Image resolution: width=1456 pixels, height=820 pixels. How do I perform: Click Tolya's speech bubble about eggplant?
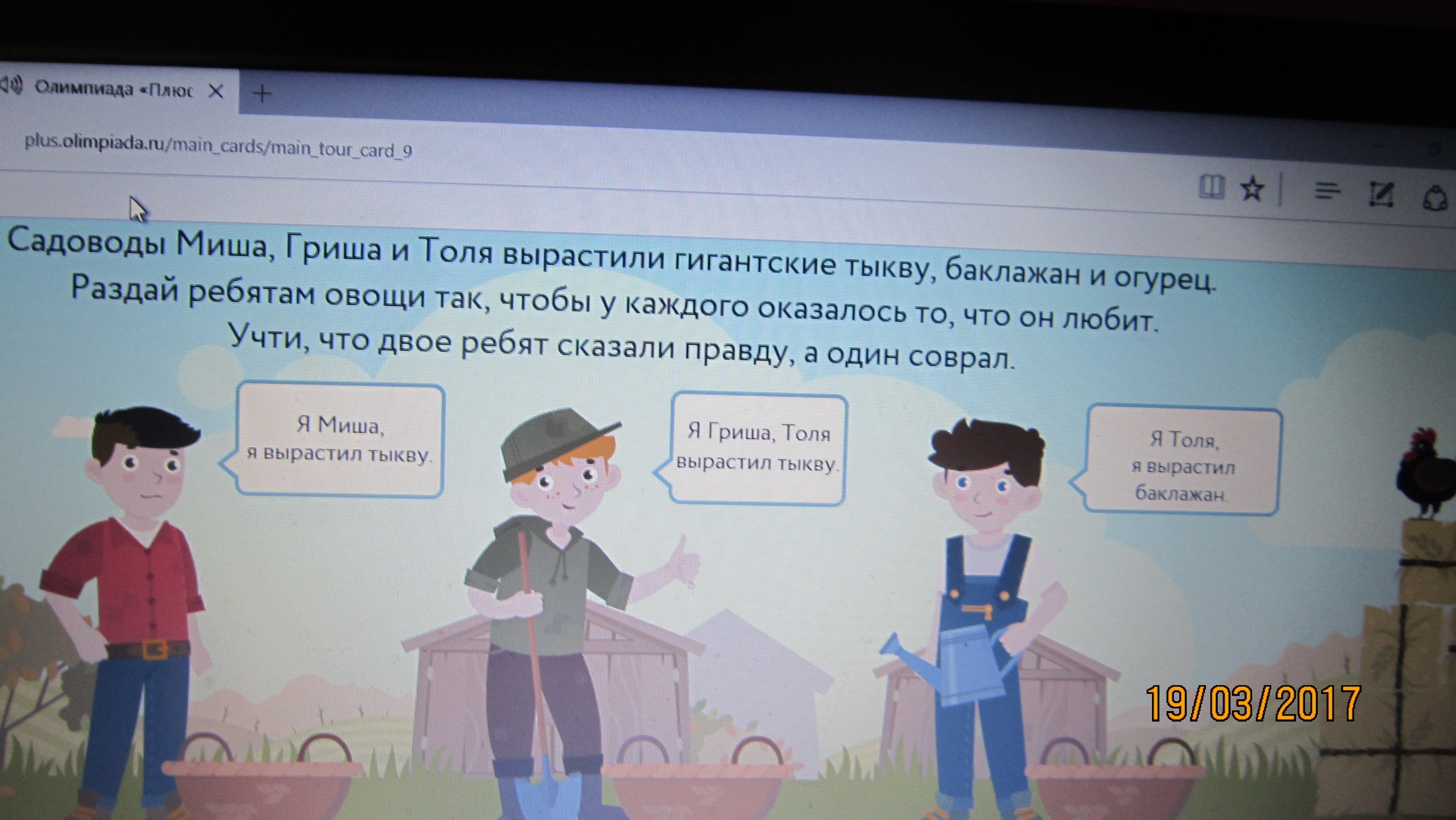(x=1183, y=460)
